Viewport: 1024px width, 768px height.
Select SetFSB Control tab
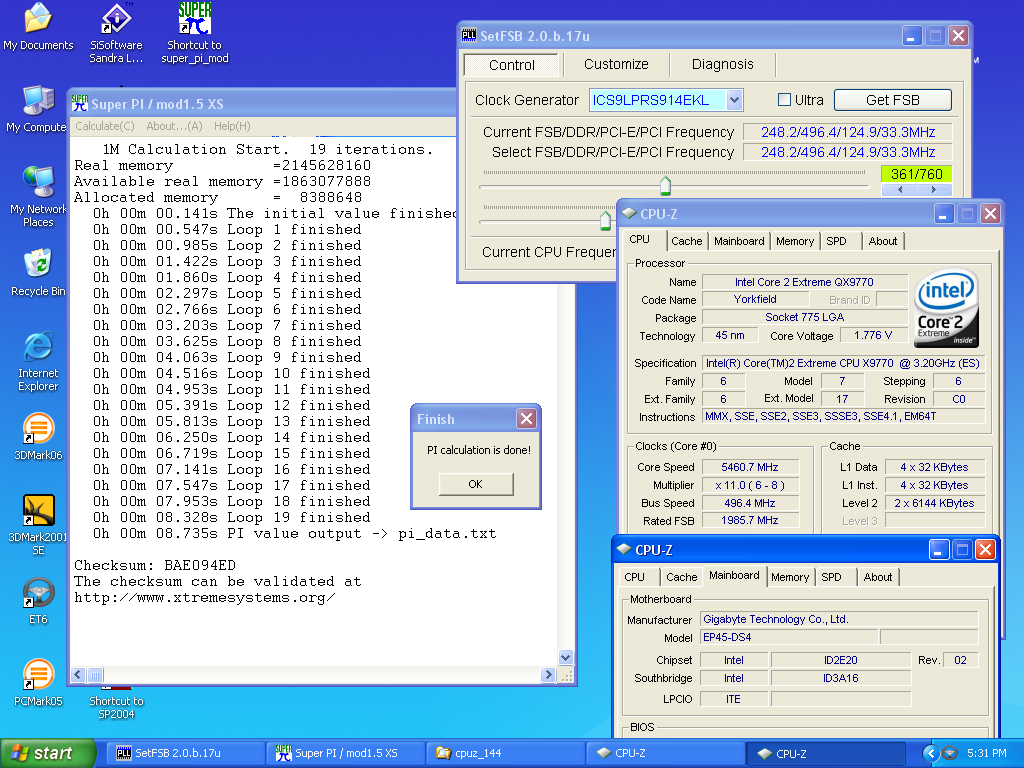coord(511,65)
